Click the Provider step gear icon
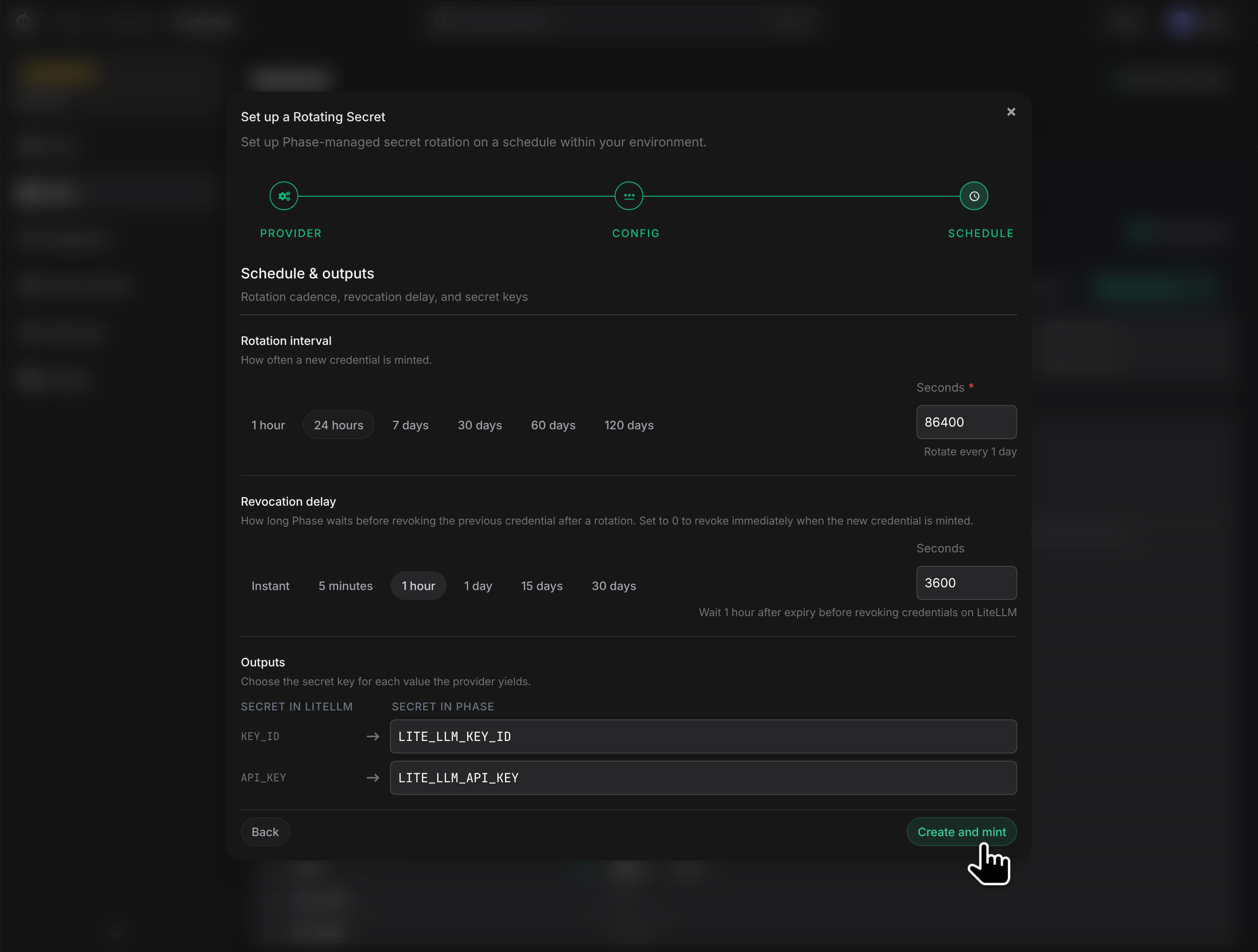This screenshot has height=952, width=1258. coord(284,196)
